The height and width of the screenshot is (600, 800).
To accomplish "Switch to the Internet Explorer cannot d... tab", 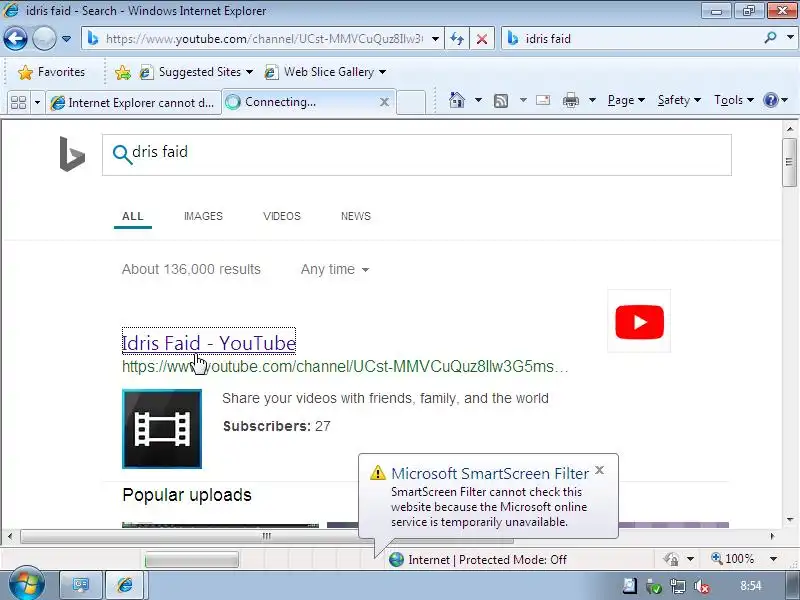I will (134, 103).
